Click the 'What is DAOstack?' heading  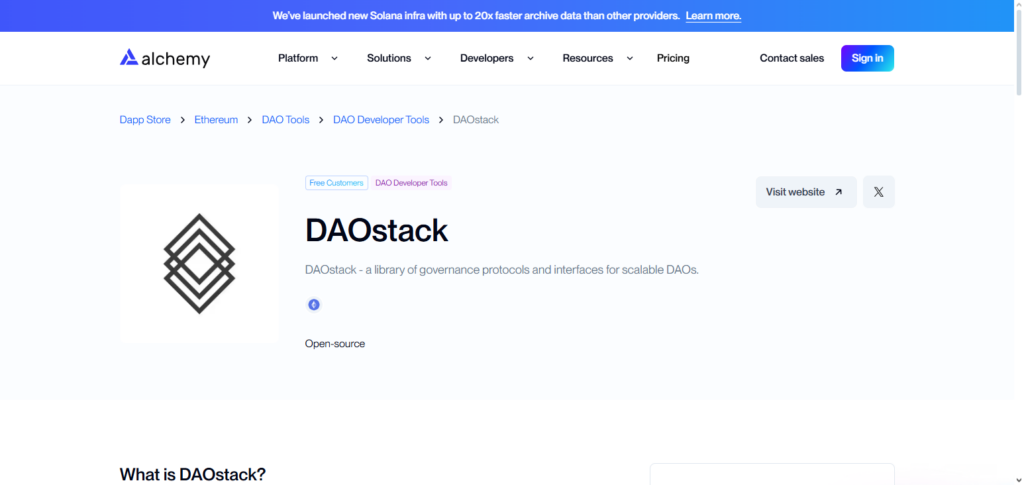pos(193,474)
